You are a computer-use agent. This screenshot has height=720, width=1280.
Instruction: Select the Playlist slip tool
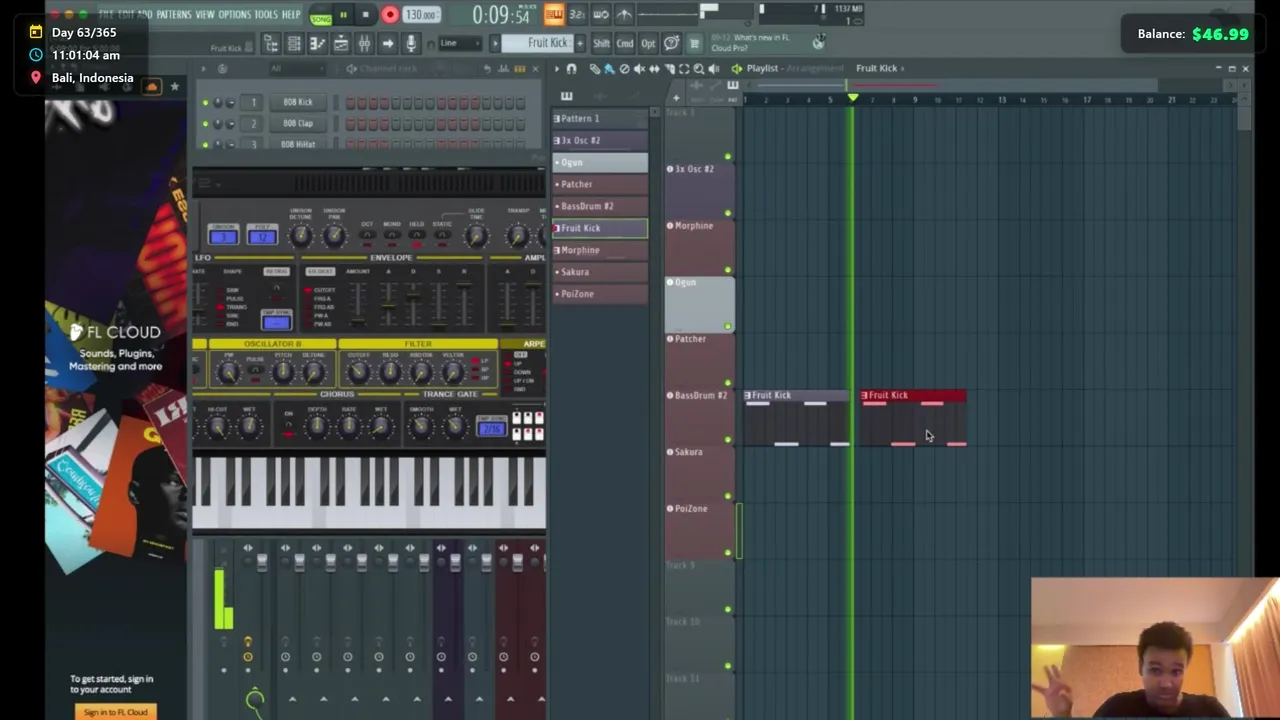tap(654, 69)
